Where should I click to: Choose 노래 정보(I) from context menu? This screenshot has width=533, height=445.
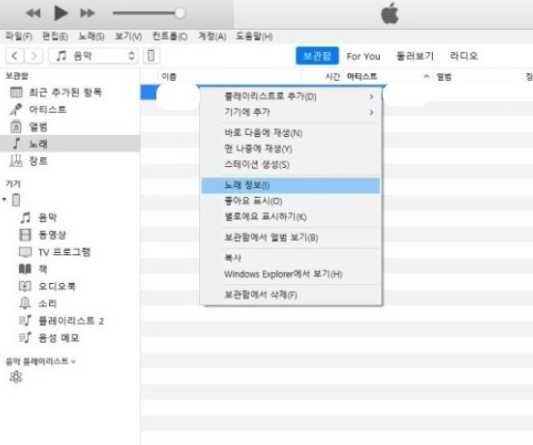click(x=291, y=185)
